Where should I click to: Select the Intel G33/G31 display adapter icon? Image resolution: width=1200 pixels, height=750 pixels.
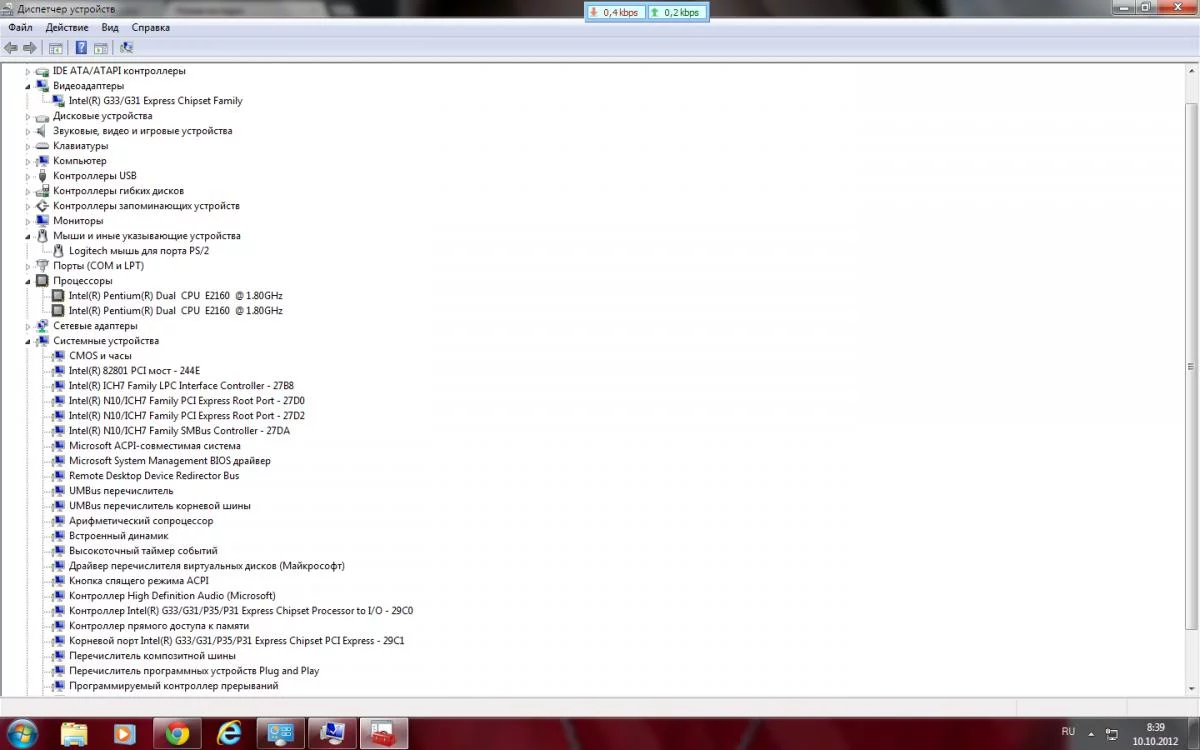pos(58,101)
